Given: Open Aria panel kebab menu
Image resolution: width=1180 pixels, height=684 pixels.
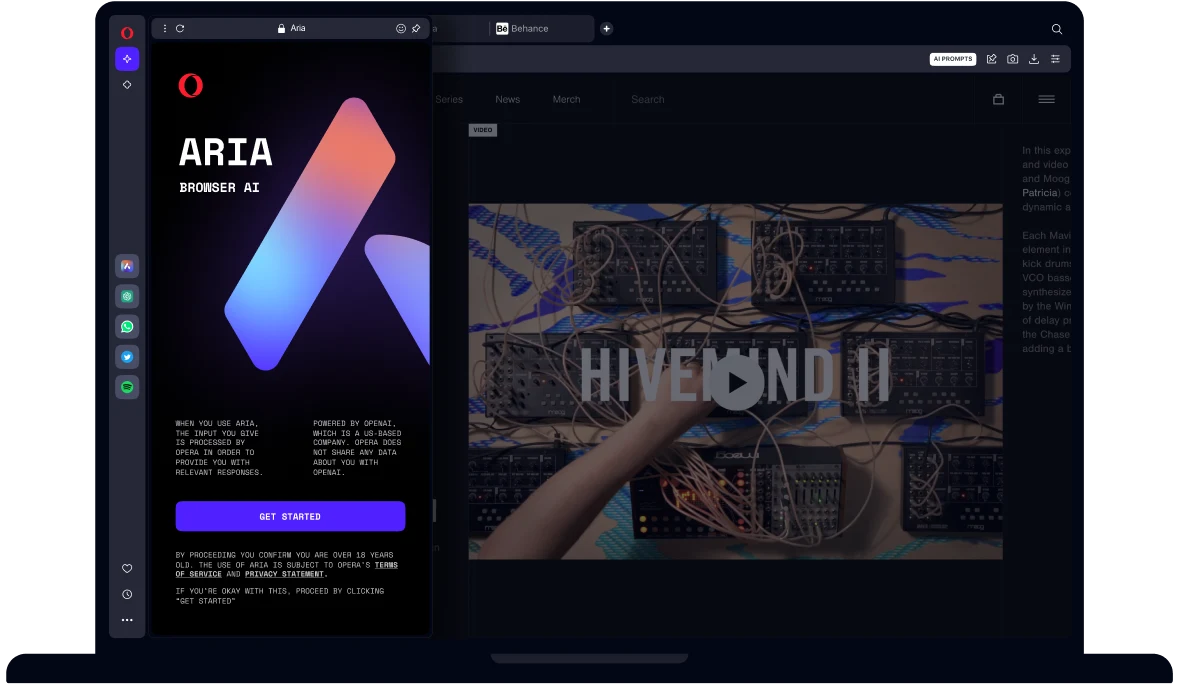Looking at the screenshot, I should pyautogui.click(x=165, y=29).
